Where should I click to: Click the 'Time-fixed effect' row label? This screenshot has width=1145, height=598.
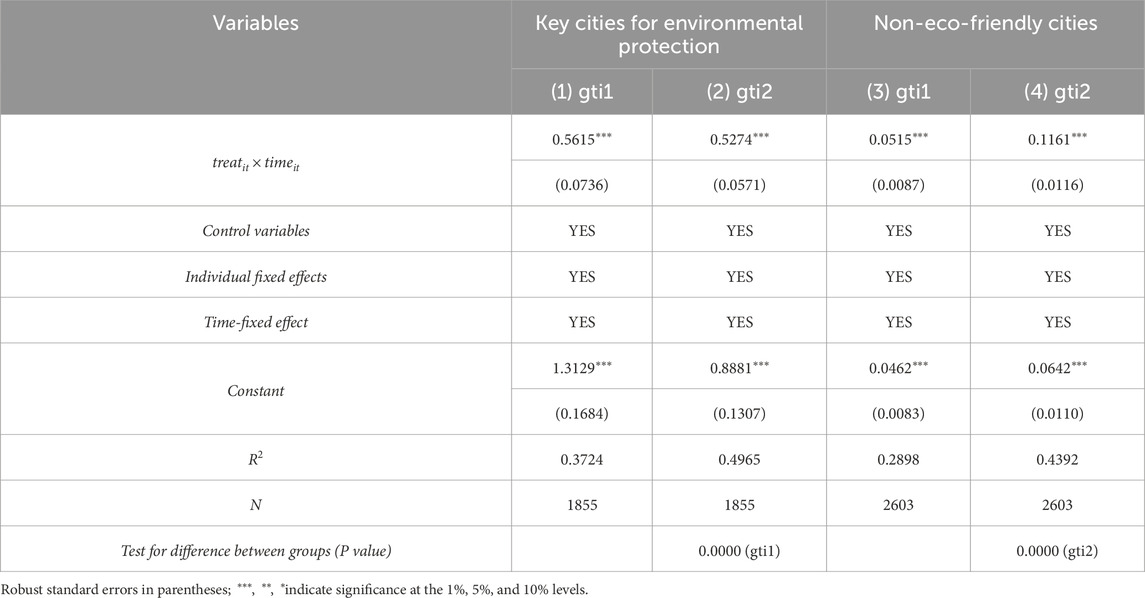coord(255,322)
